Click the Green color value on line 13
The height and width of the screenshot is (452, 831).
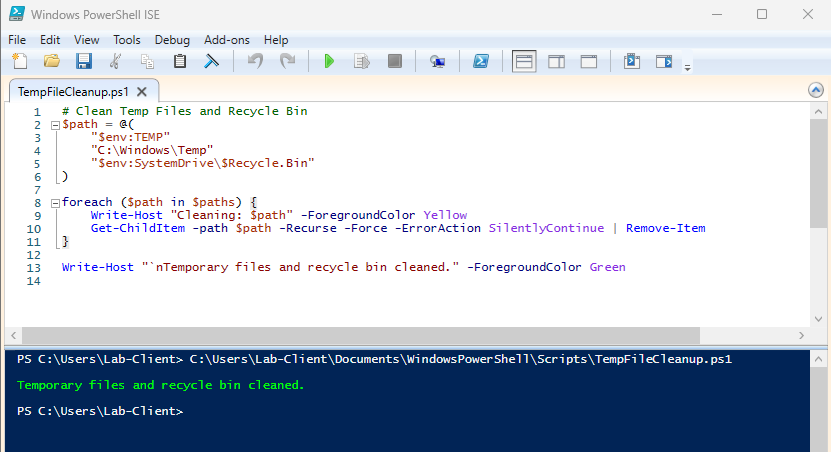pyautogui.click(x=607, y=267)
